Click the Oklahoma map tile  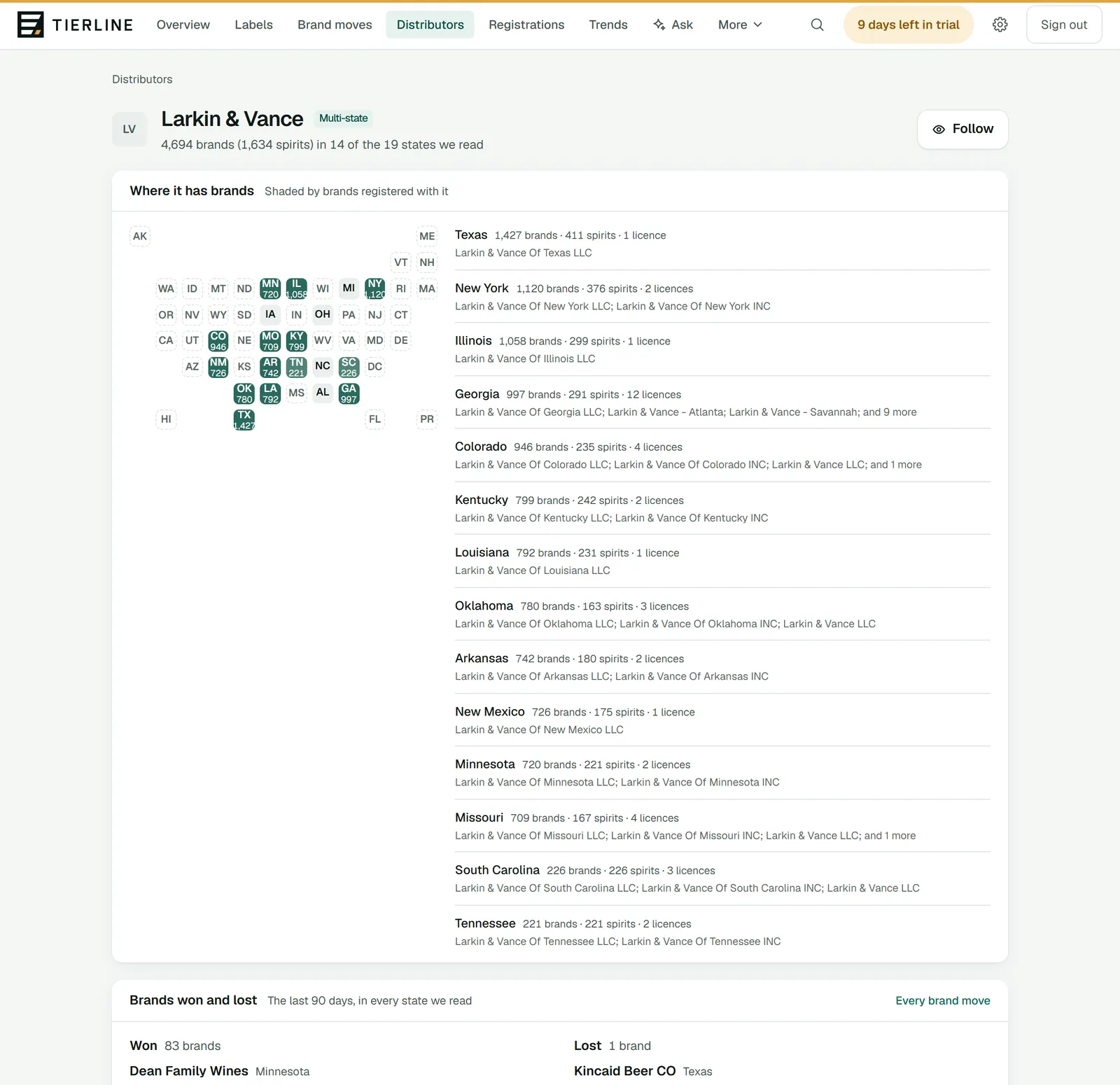[244, 393]
